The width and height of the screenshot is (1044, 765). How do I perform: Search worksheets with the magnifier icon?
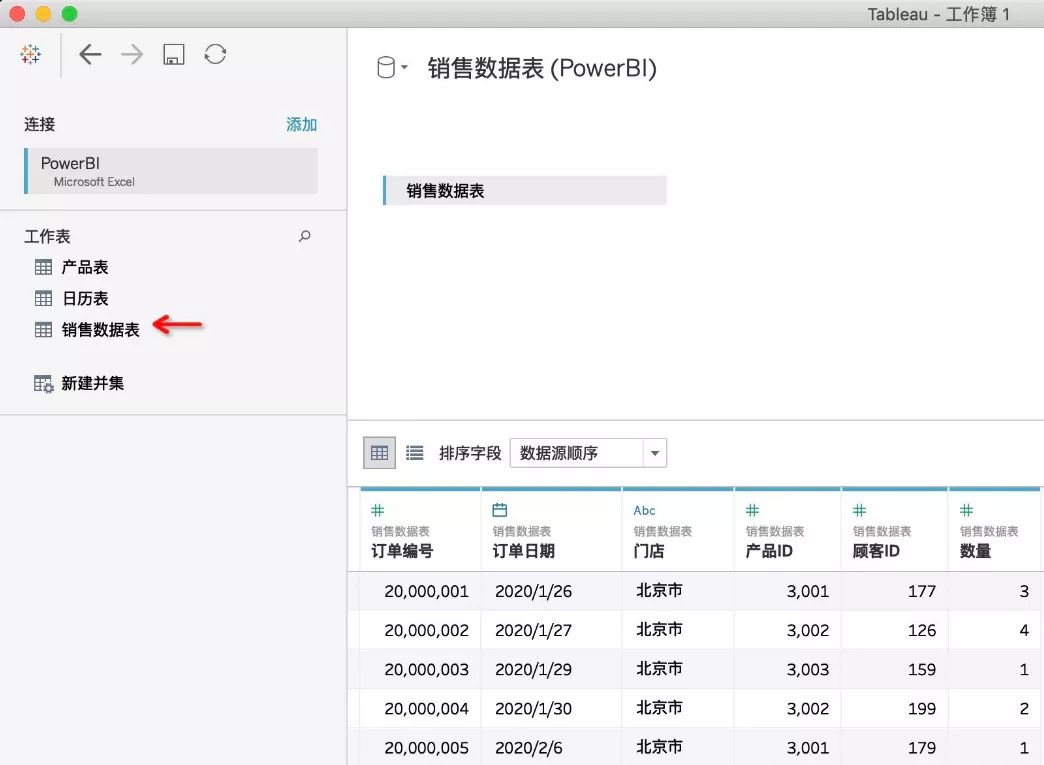tap(305, 236)
